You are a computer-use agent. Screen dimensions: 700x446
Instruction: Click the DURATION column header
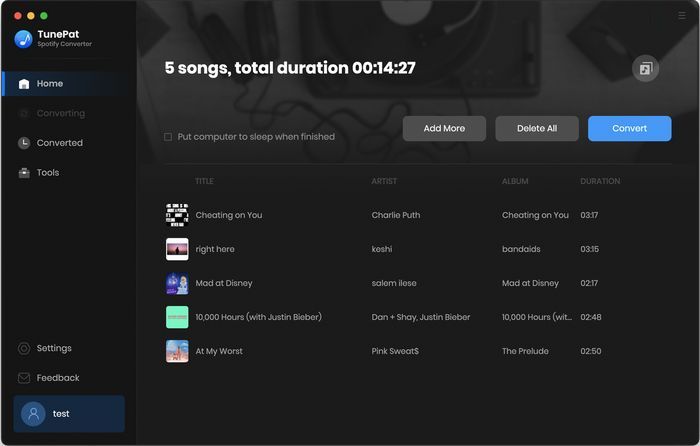point(600,181)
